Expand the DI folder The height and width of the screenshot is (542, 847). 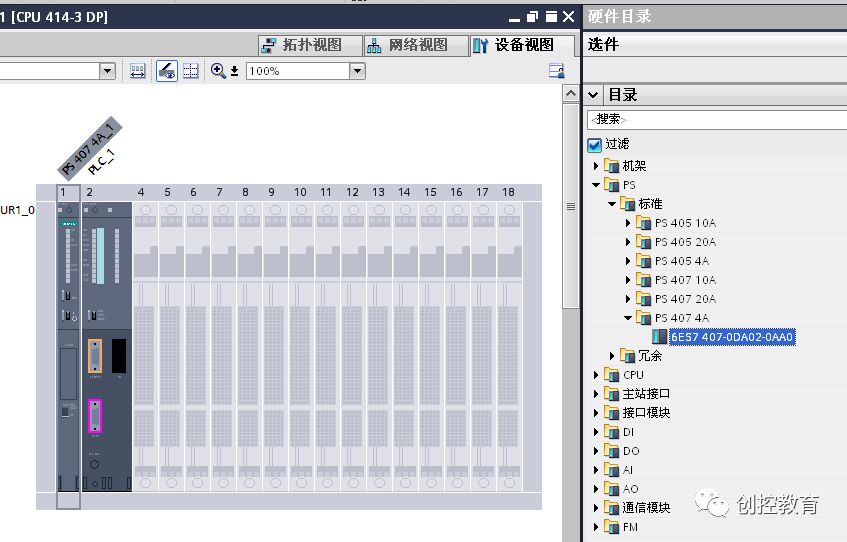[x=596, y=432]
